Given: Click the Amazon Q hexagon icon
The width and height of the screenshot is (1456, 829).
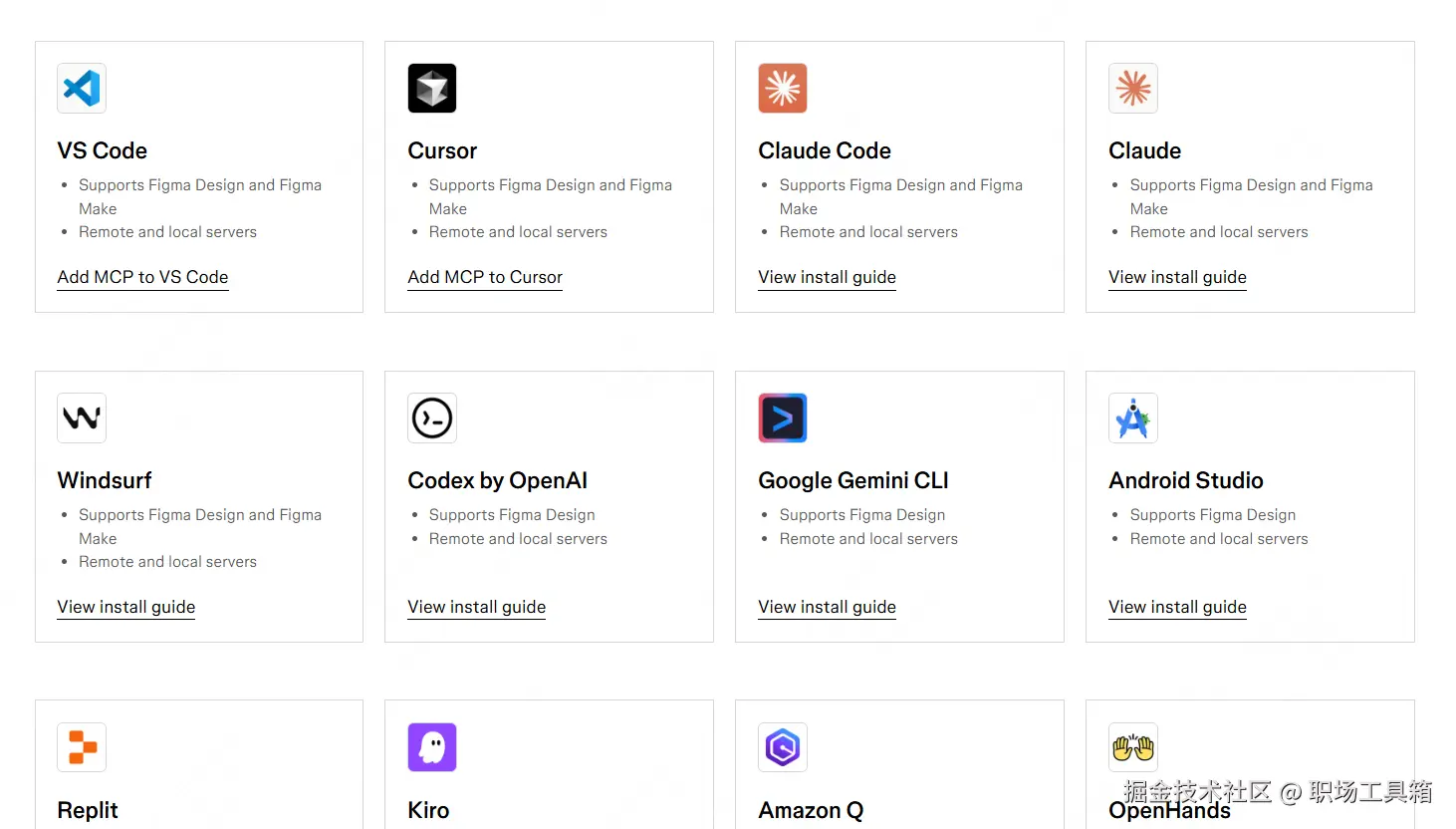Looking at the screenshot, I should 783,747.
